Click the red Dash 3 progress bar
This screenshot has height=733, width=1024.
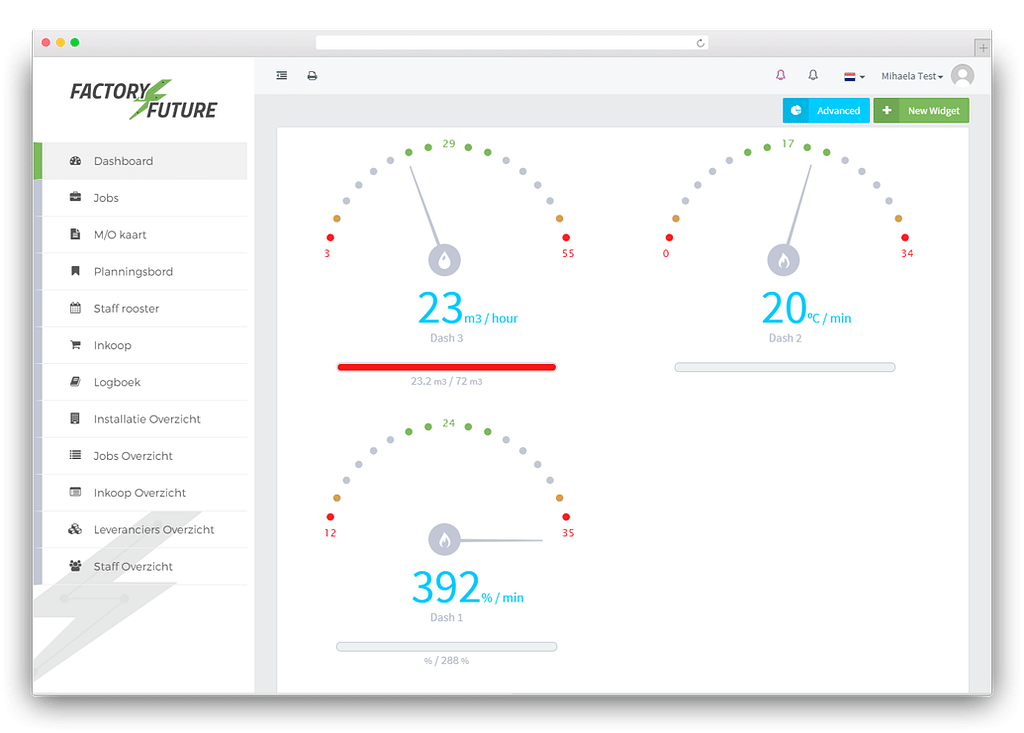(446, 367)
